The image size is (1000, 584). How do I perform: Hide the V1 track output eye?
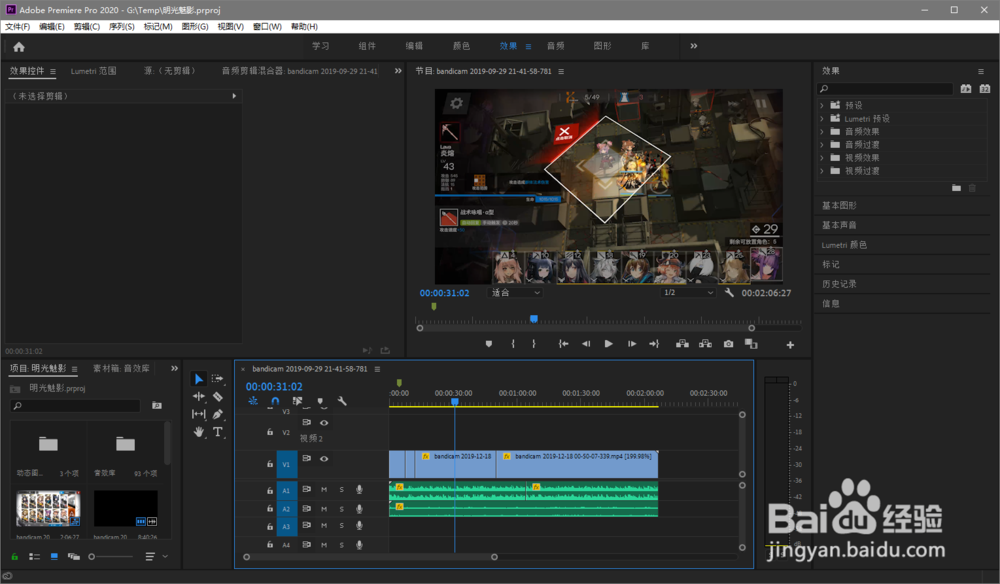324,458
